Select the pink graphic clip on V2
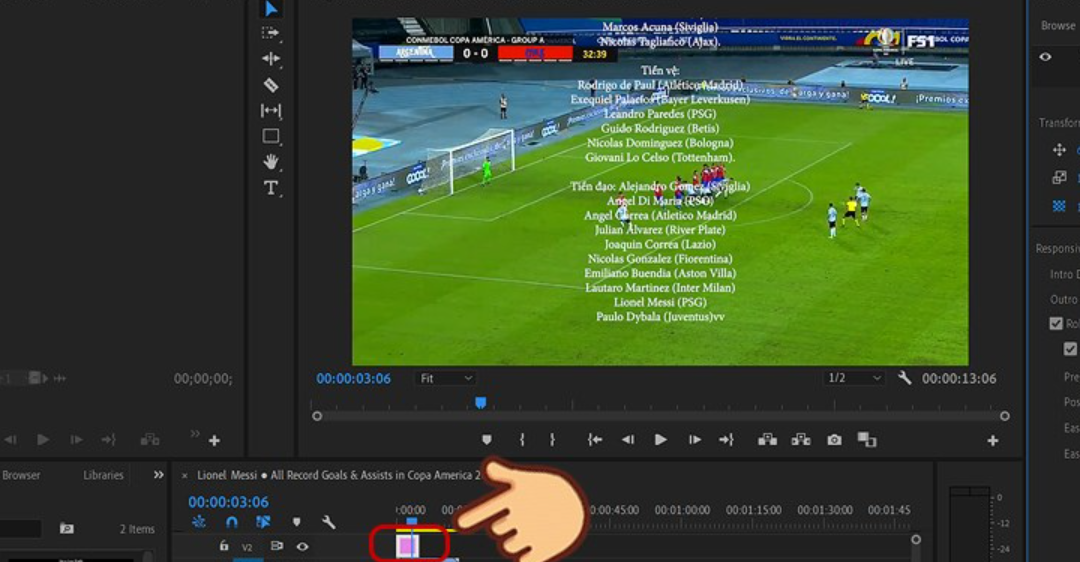1080x562 pixels. [x=408, y=545]
